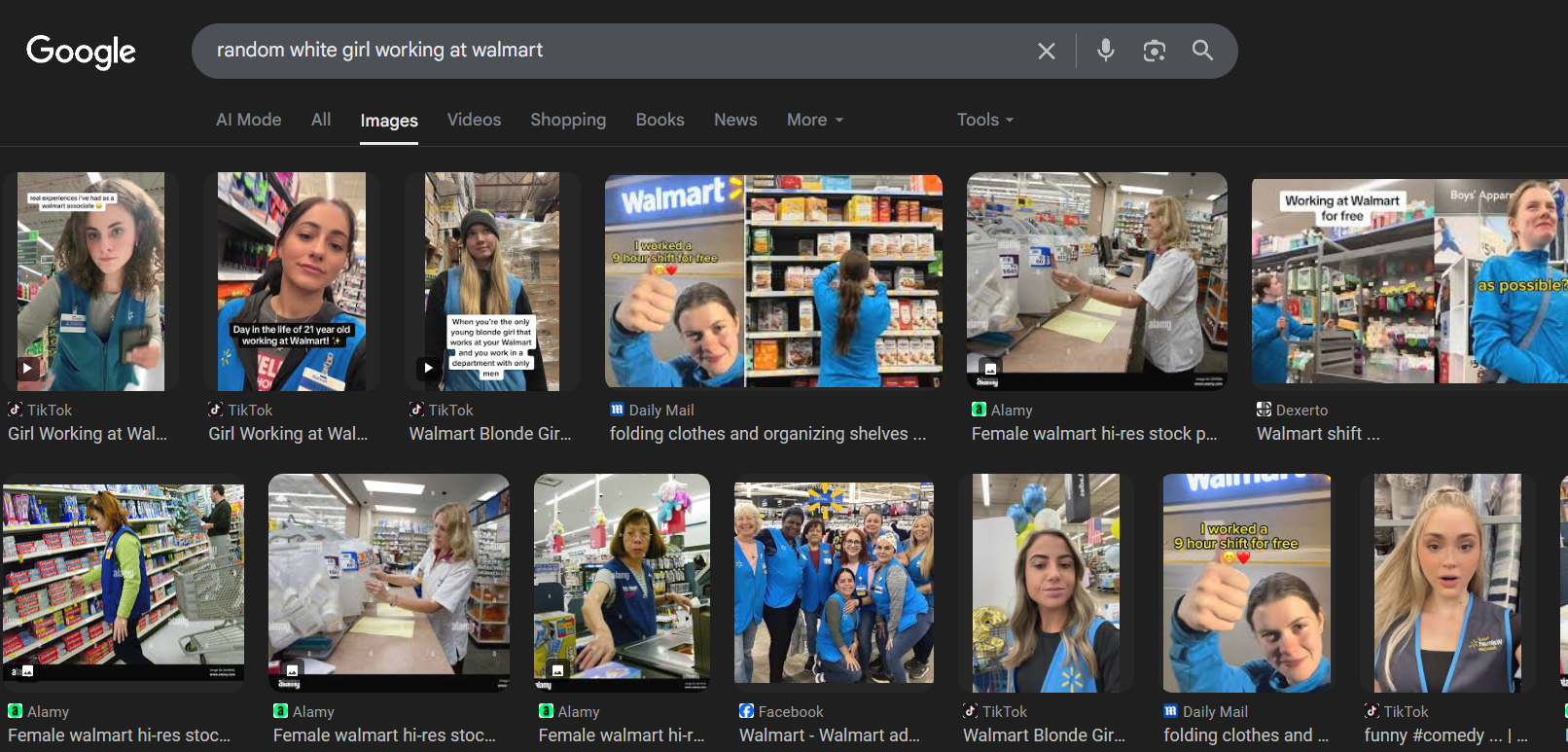The height and width of the screenshot is (752, 1568).
Task: Click the play icon on 'young blonde girl' thumbnail
Action: 428,368
